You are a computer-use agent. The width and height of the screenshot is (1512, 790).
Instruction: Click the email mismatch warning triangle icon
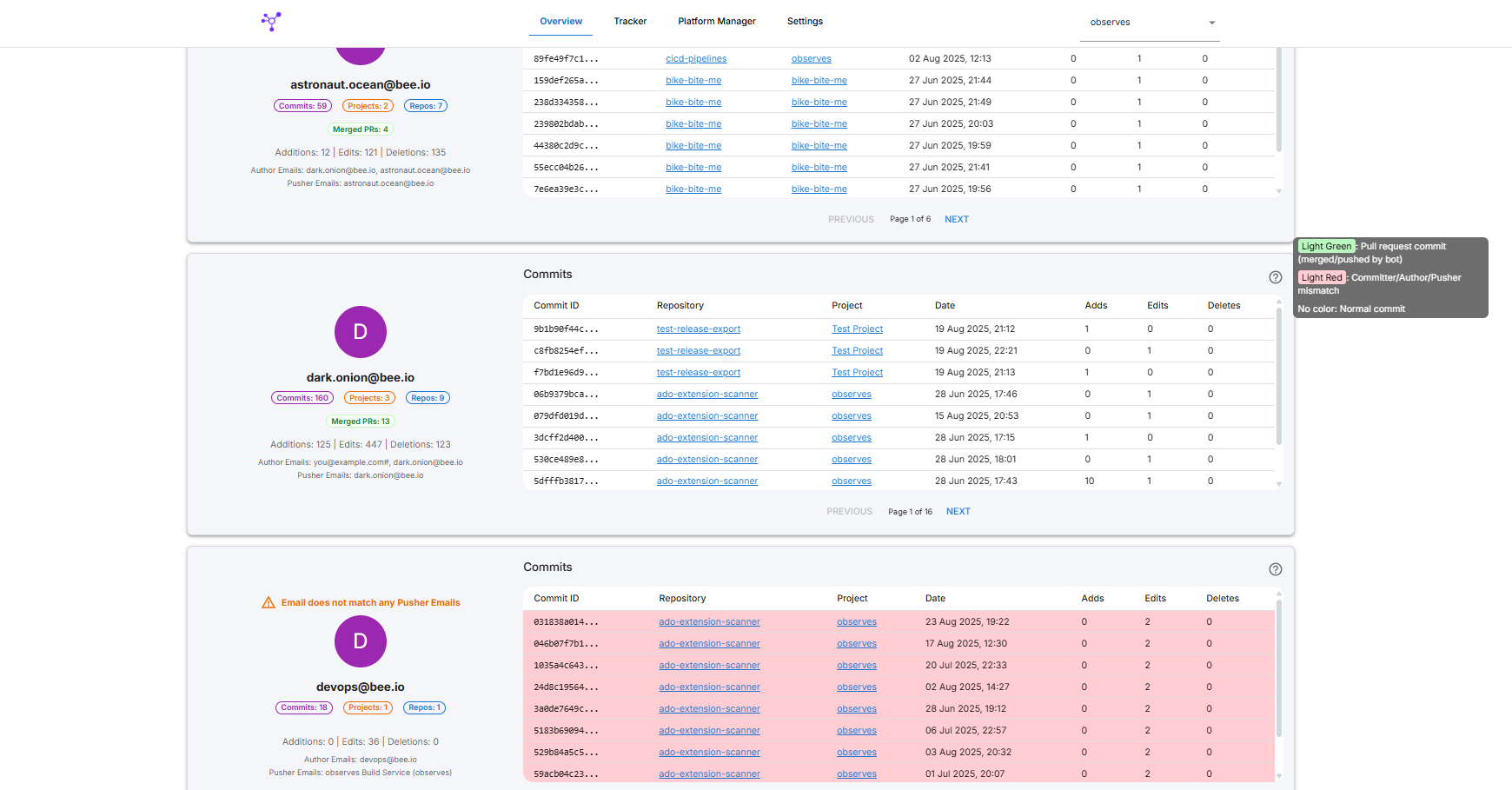269,603
